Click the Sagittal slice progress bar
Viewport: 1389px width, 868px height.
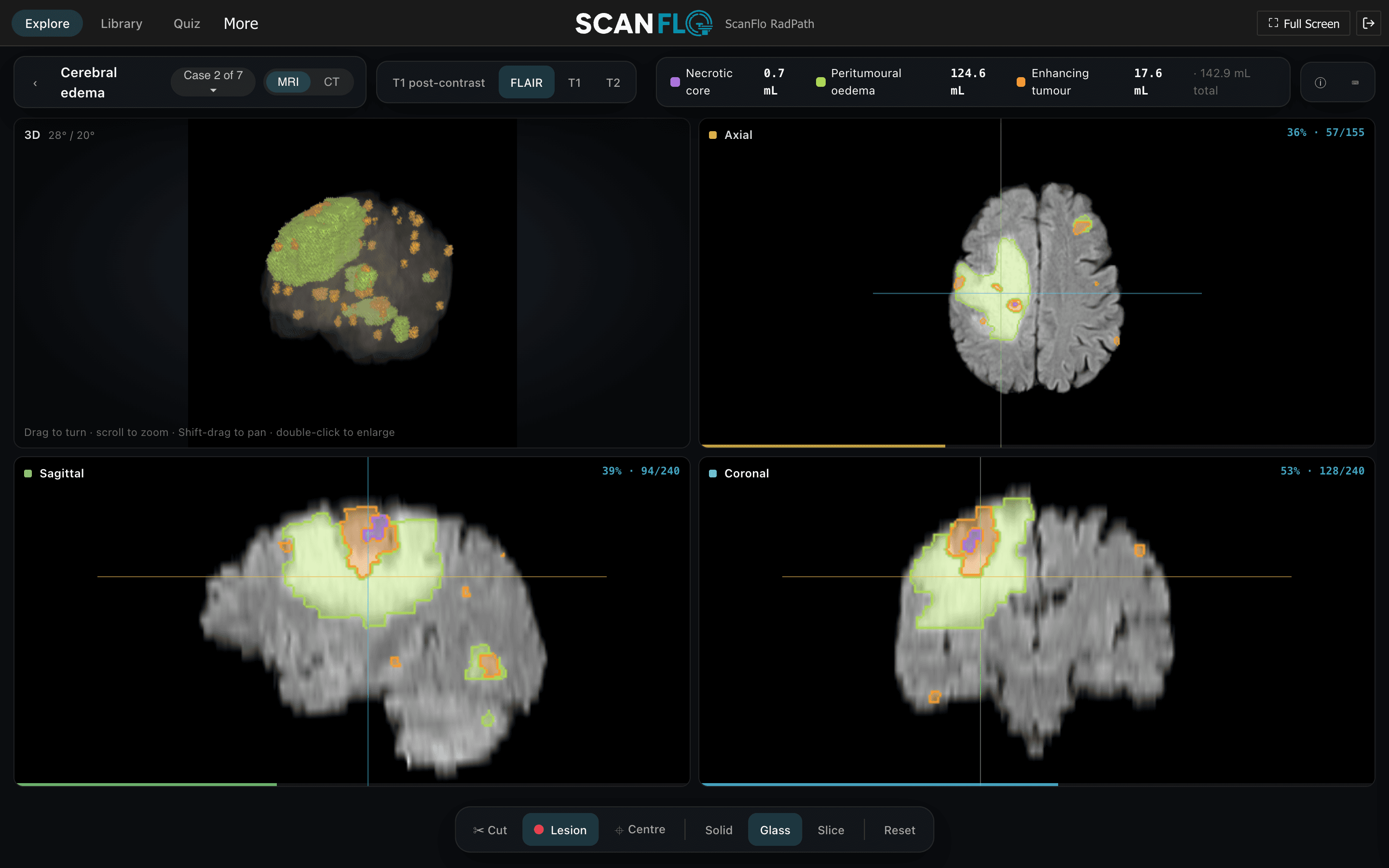tap(352, 784)
